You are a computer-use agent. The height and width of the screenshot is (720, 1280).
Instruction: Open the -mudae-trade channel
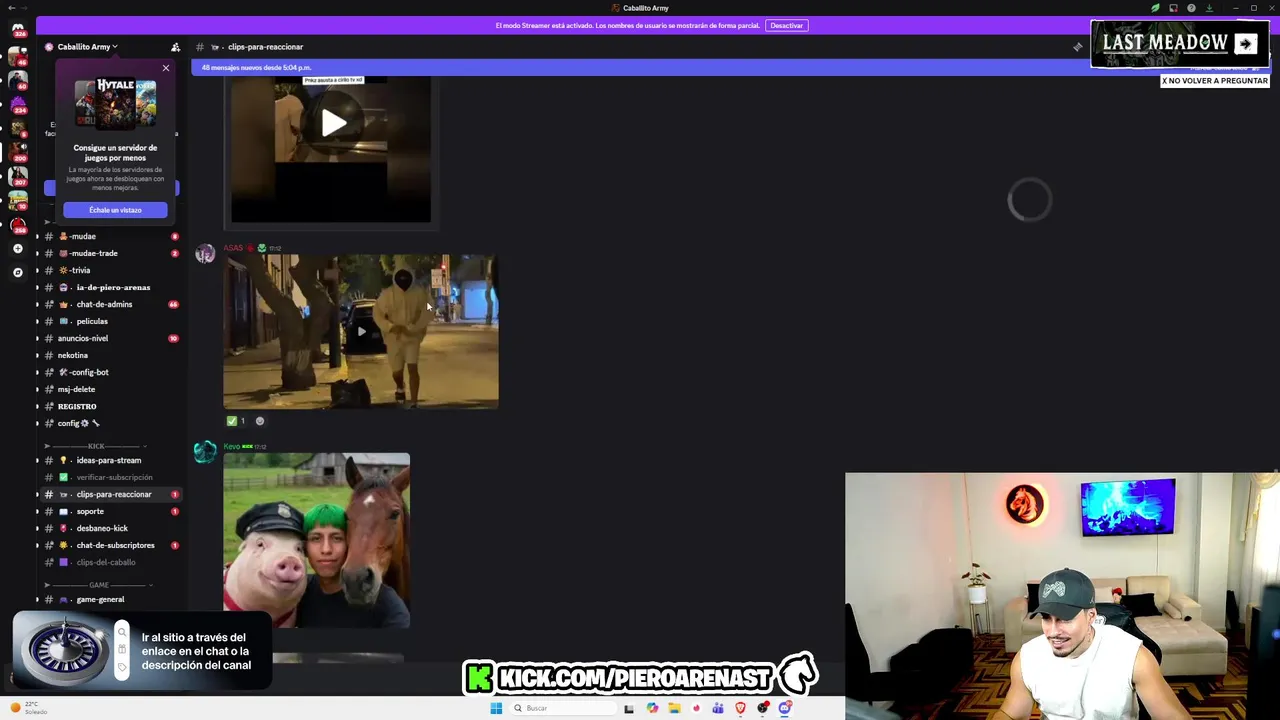pos(110,253)
